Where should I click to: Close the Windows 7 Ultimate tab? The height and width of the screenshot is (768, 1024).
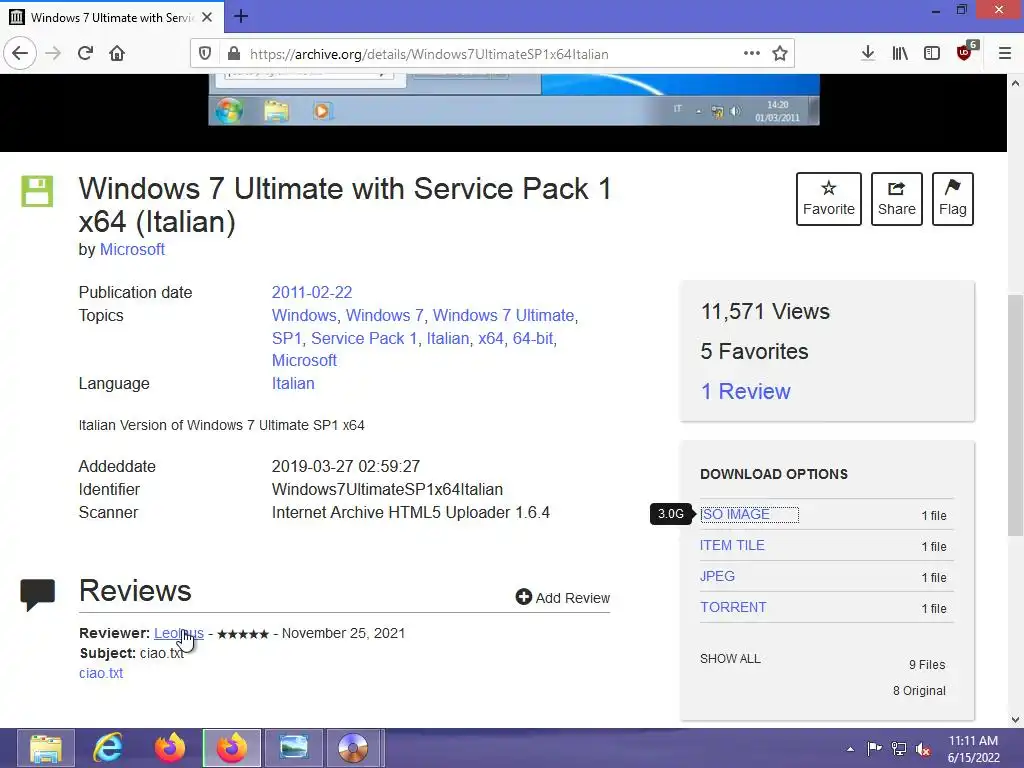click(x=207, y=17)
